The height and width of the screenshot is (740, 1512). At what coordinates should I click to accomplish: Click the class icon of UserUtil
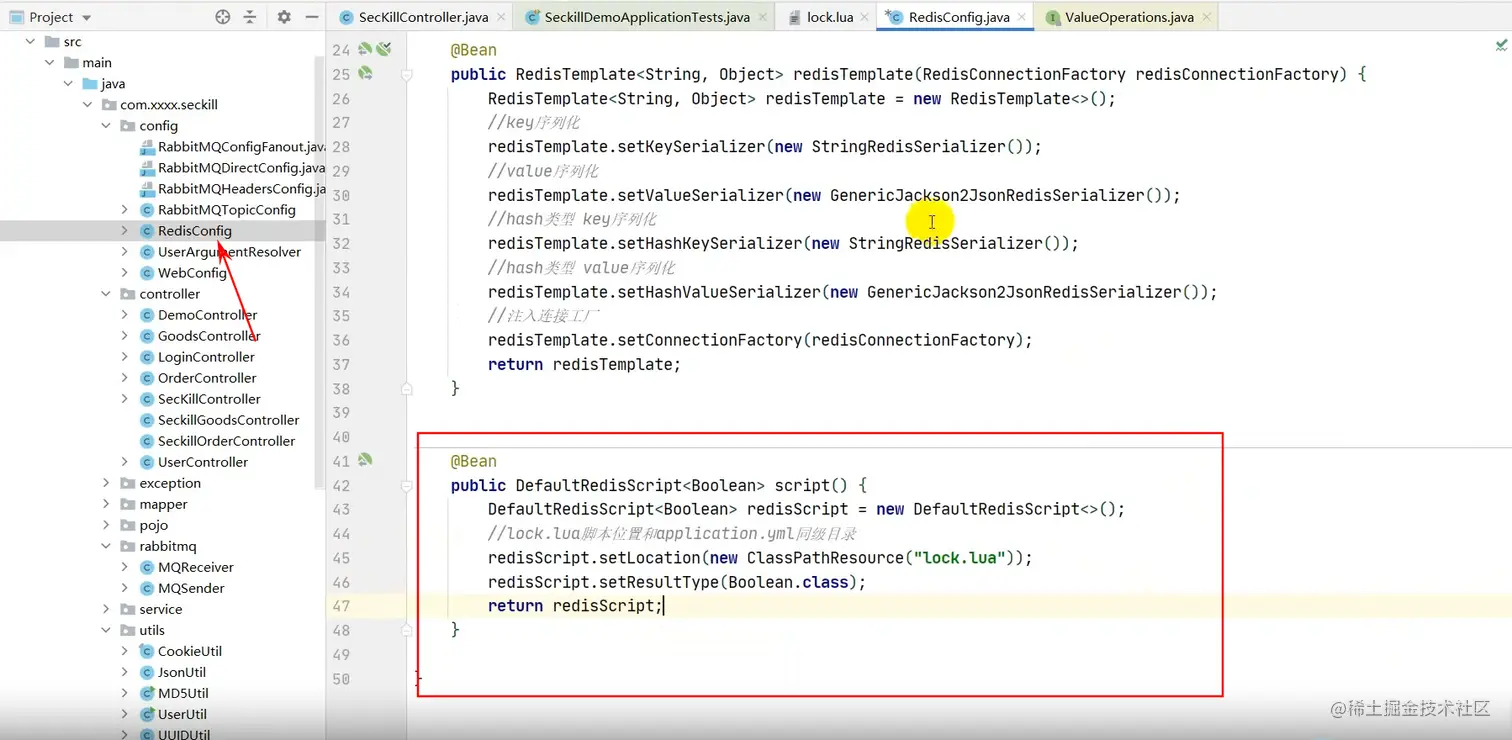click(147, 714)
